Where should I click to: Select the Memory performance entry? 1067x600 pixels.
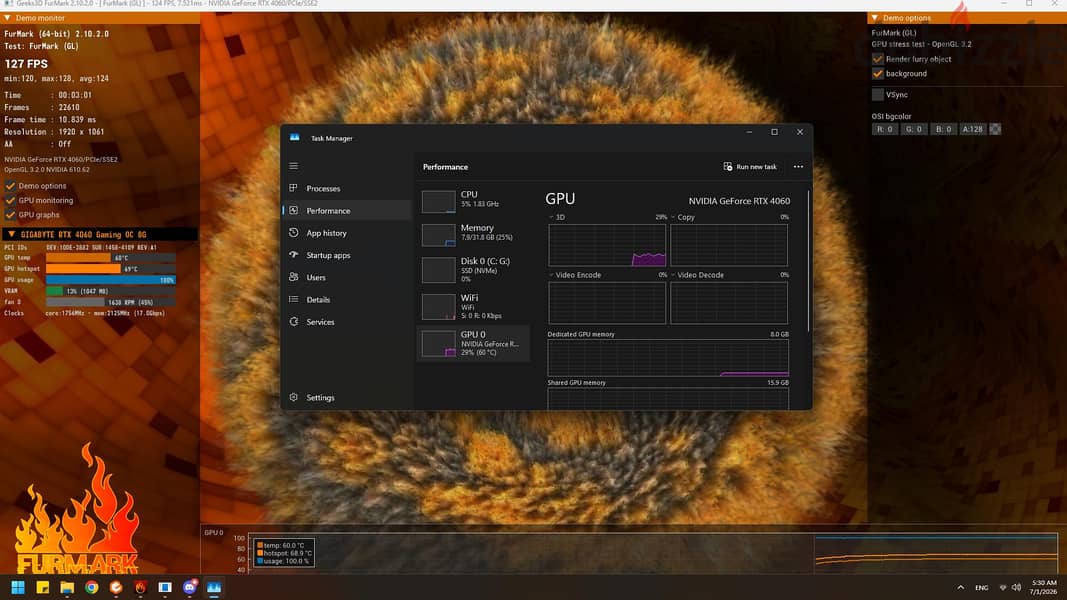[473, 234]
